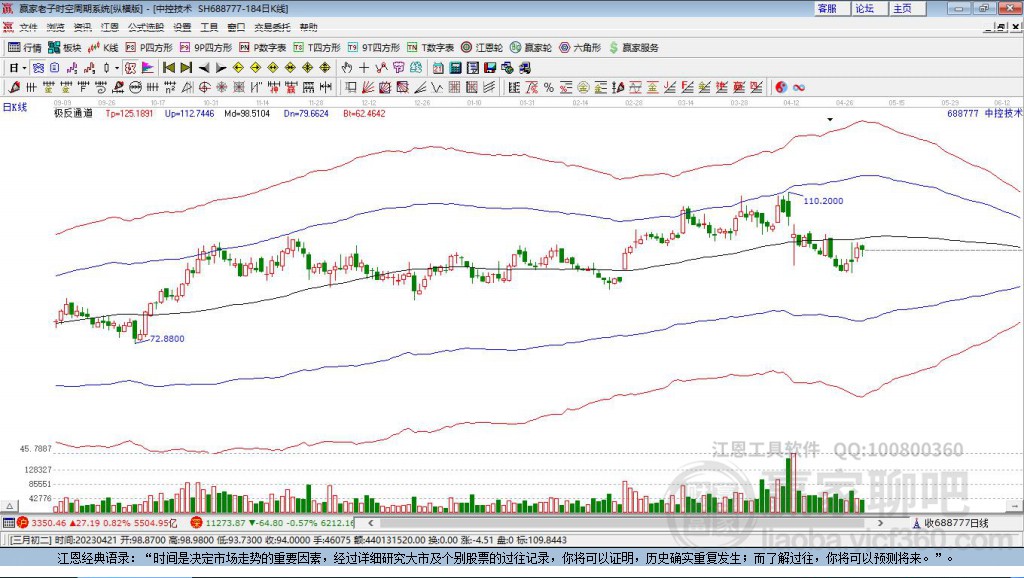This screenshot has height=578, width=1024.
Task: Click the black right arrow icon
Action: pyautogui.click(x=221, y=67)
